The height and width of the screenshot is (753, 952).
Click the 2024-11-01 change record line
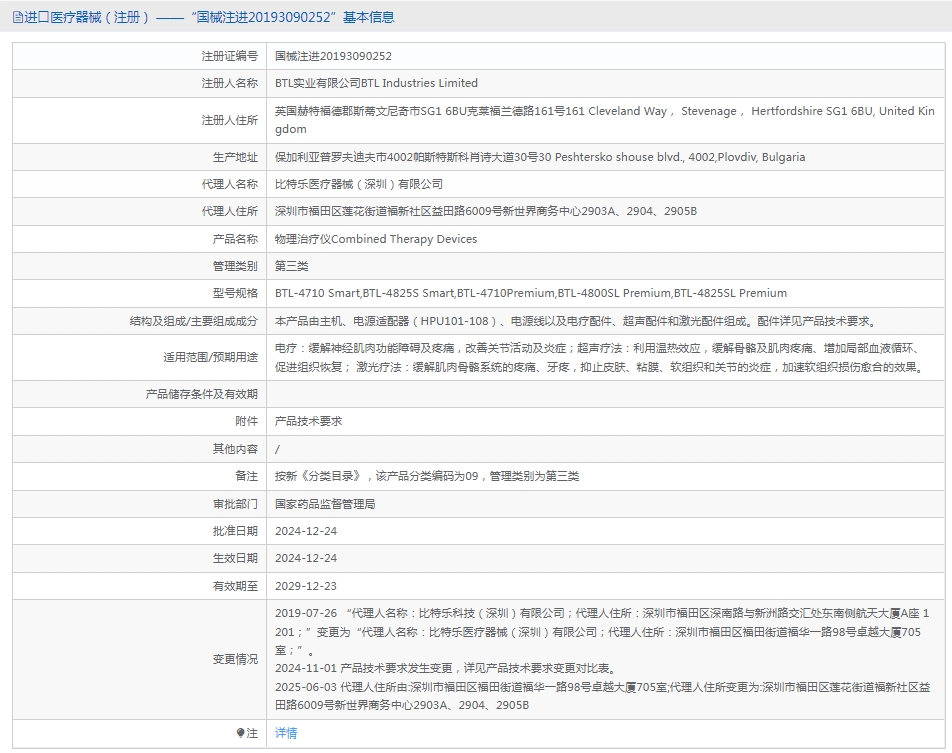pyautogui.click(x=445, y=668)
